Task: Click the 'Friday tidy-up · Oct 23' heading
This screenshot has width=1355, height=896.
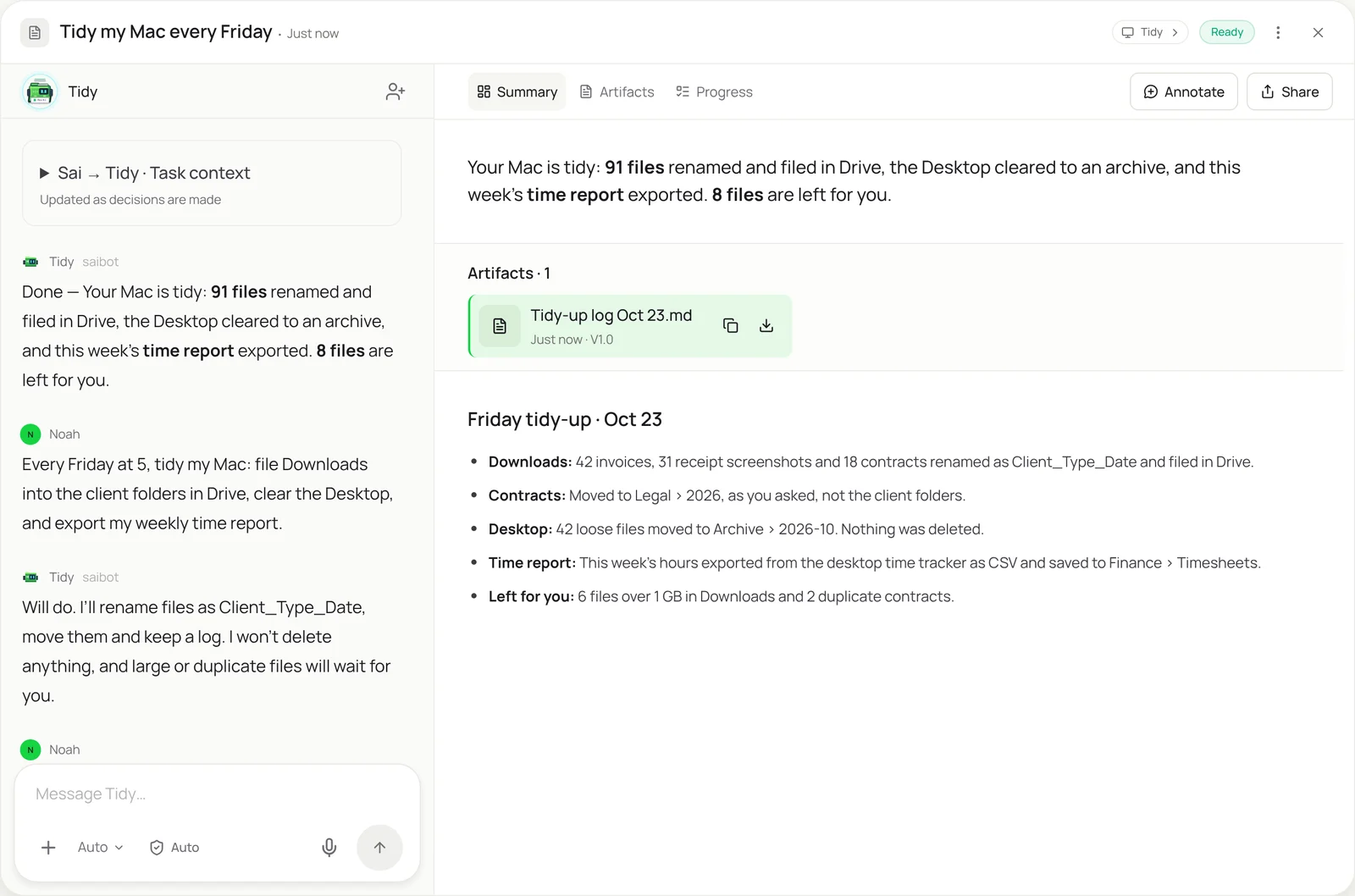Action: tap(565, 419)
